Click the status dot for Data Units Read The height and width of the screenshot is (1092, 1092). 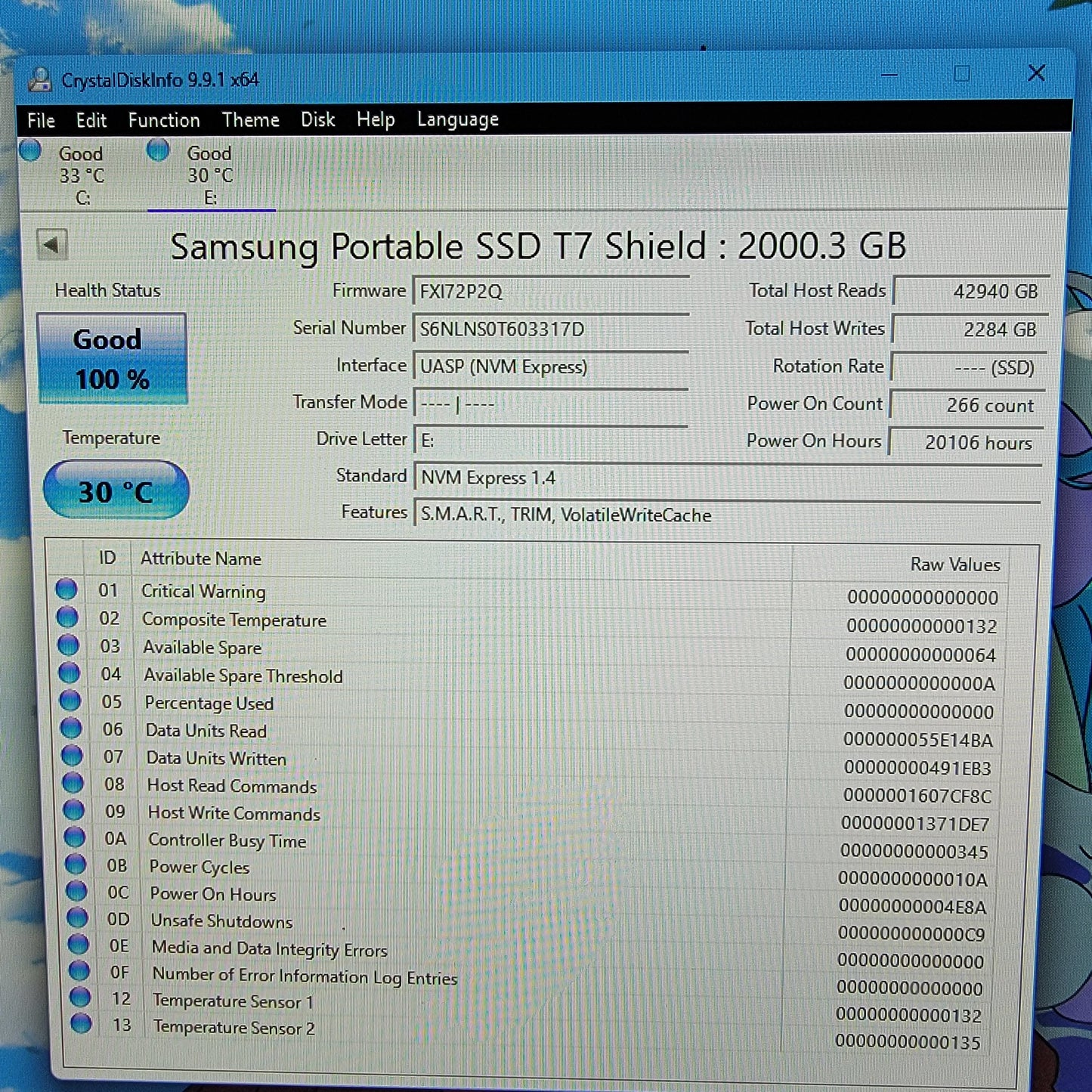pyautogui.click(x=71, y=729)
